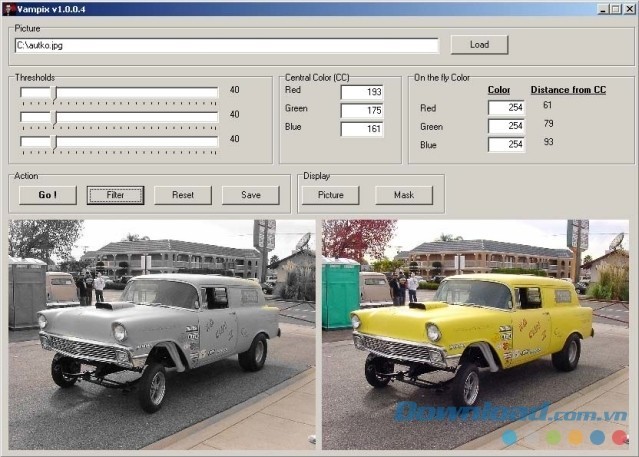Click the middle threshold slider track

point(136,117)
